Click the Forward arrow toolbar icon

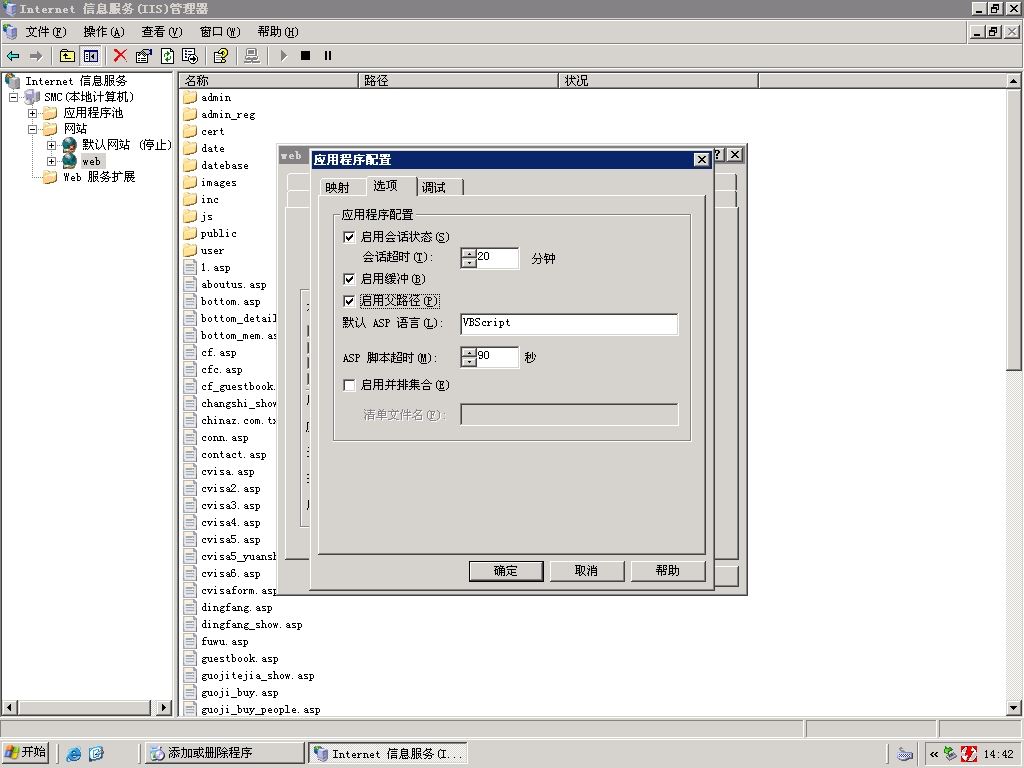36,56
